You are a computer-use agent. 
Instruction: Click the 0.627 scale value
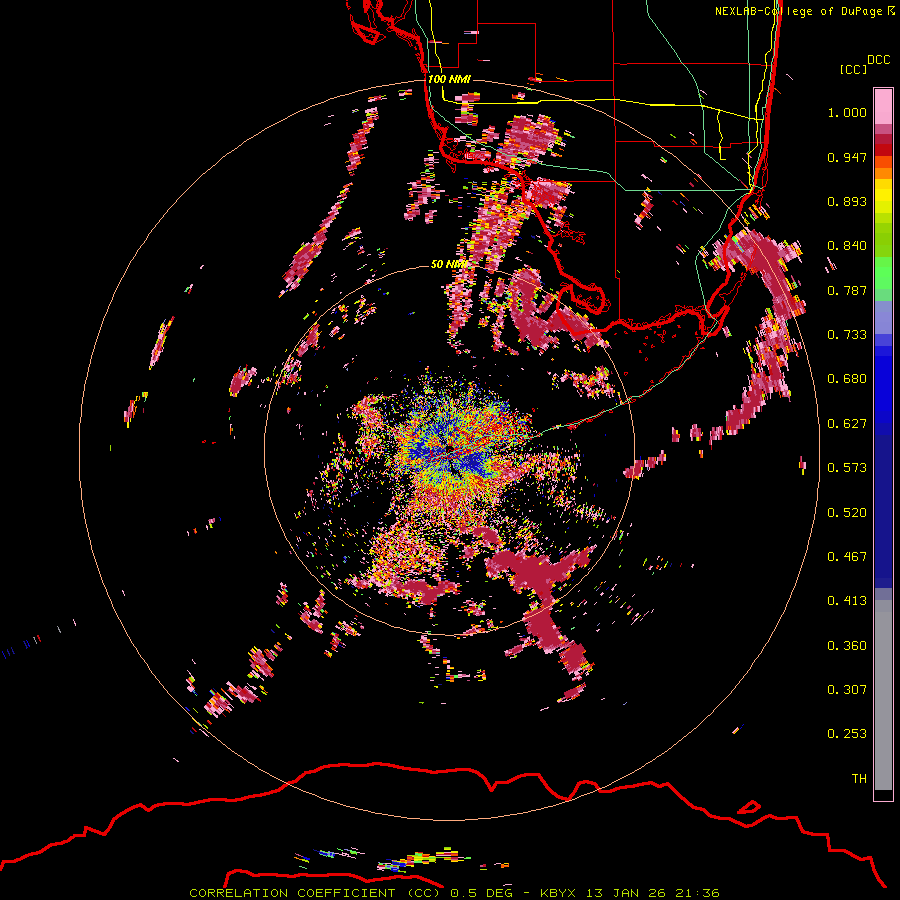(x=847, y=424)
